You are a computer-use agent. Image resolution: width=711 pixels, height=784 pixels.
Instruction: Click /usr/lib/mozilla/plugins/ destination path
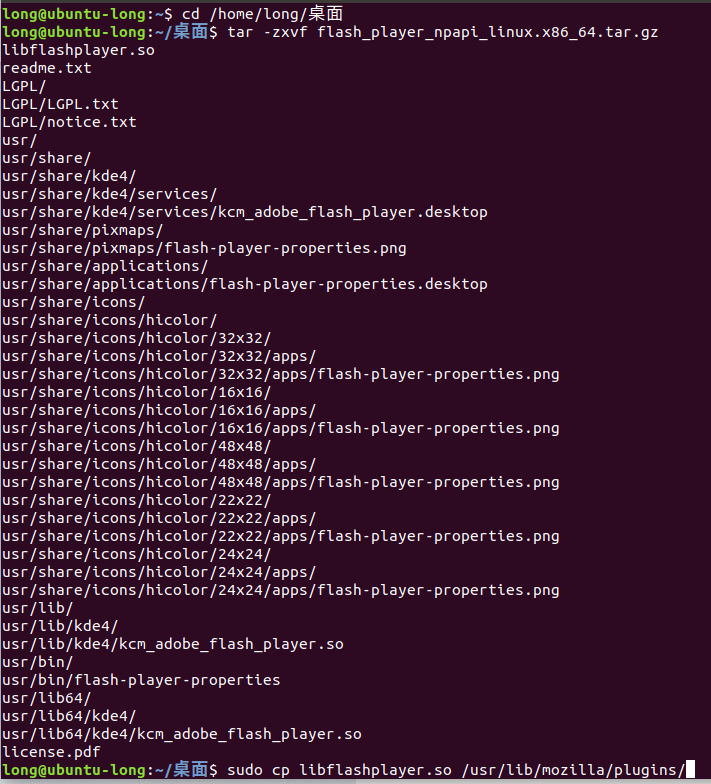point(573,770)
